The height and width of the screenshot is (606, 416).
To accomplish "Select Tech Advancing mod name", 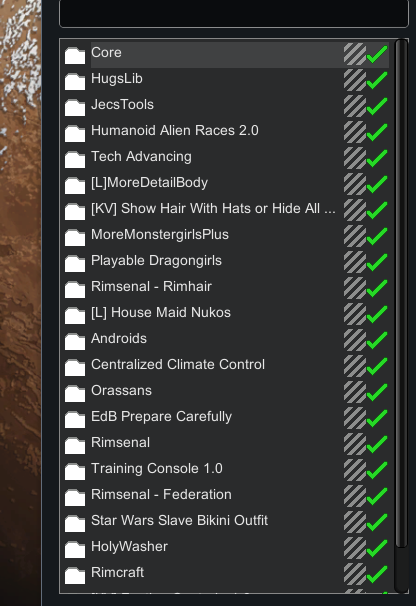I will (141, 157).
